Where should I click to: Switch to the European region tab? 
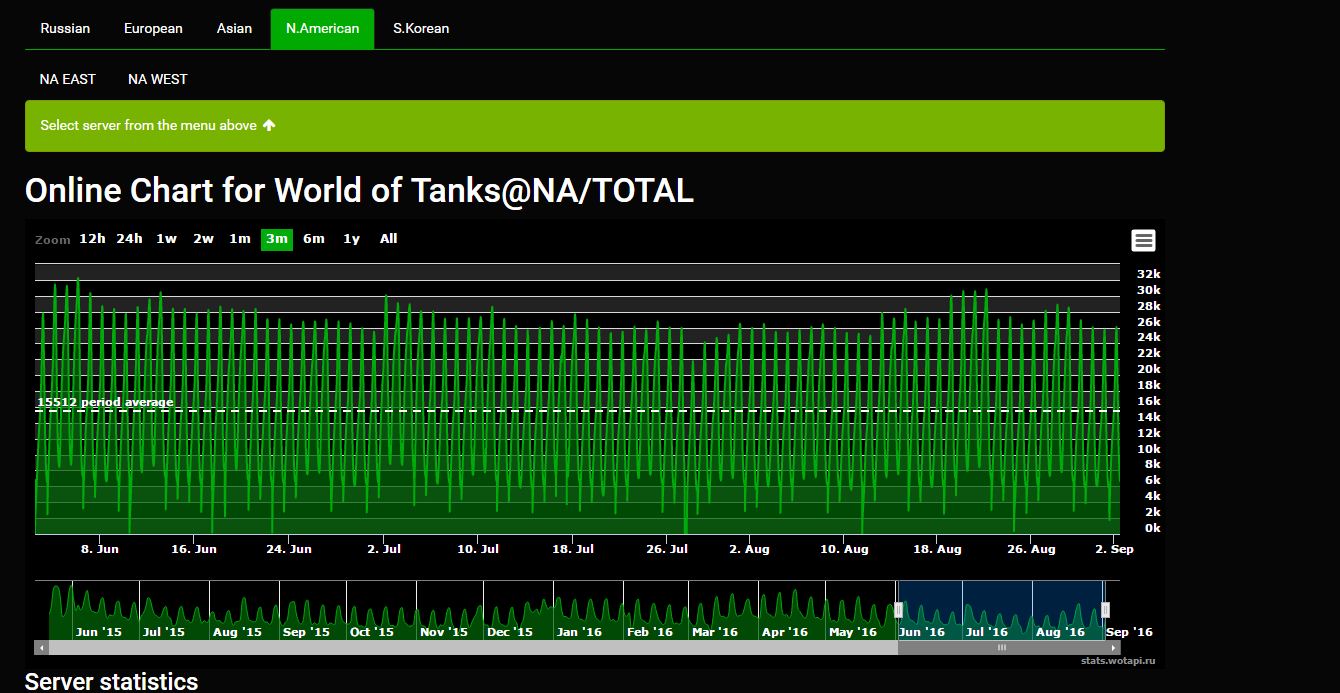click(153, 28)
